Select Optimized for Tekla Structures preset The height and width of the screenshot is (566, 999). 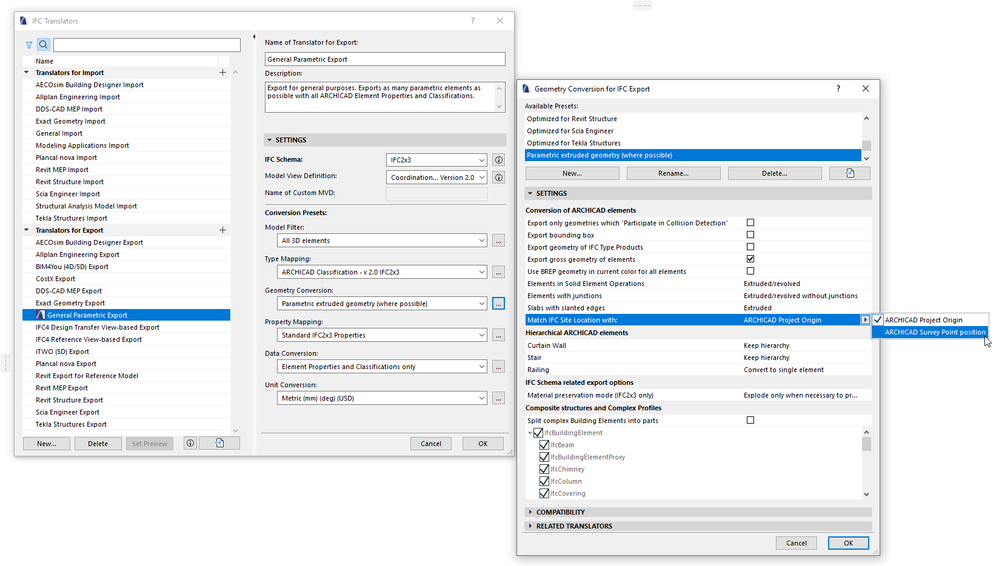[x=693, y=143]
